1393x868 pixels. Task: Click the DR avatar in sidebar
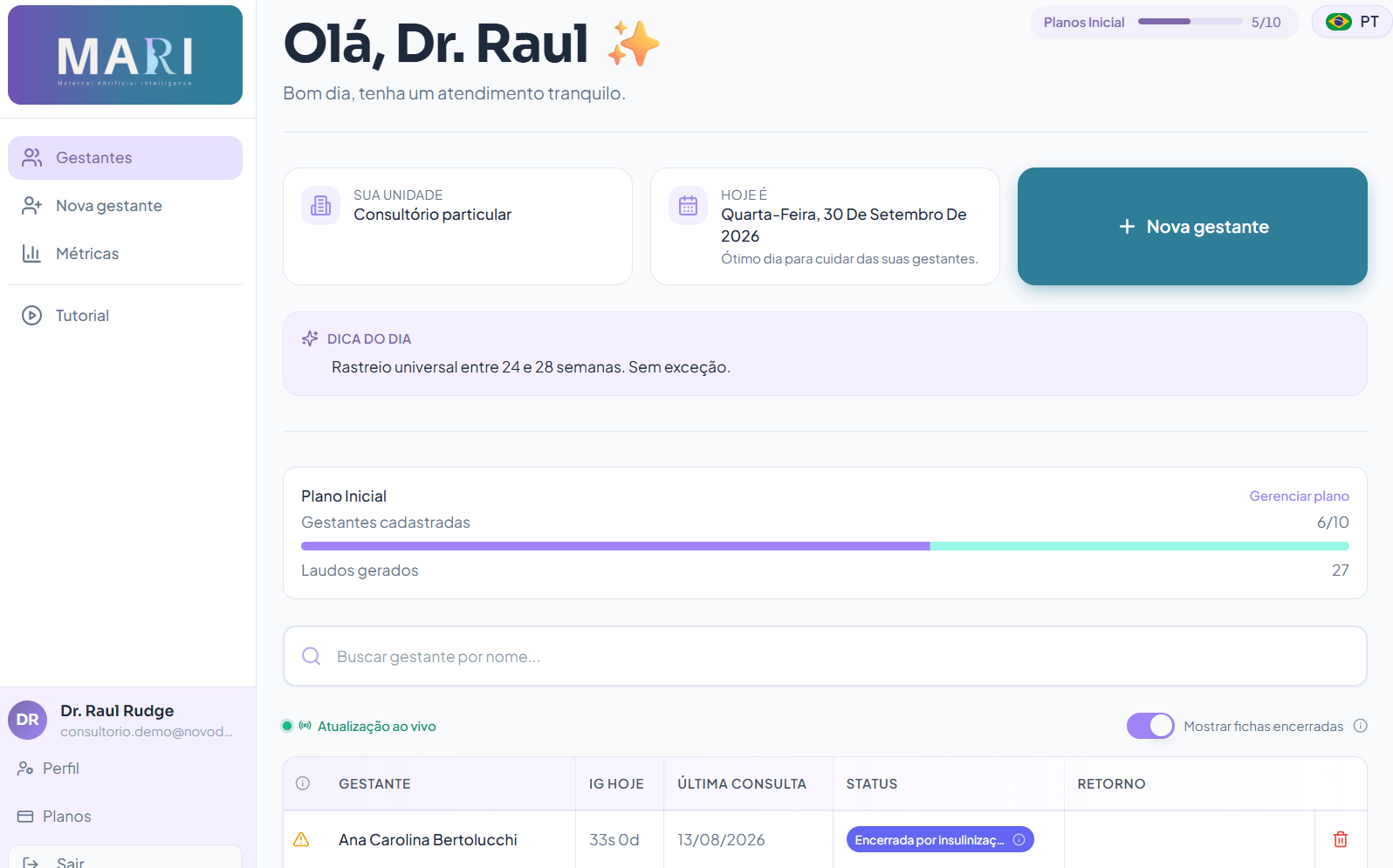[x=27, y=720]
